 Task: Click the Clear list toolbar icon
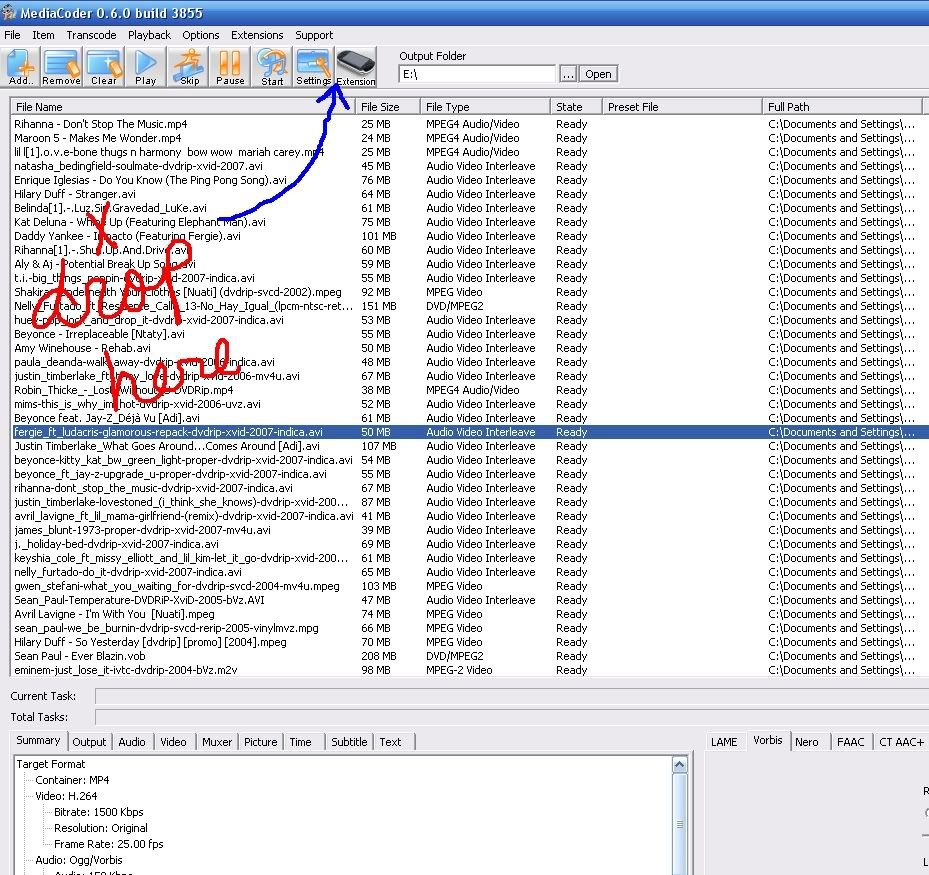point(104,67)
